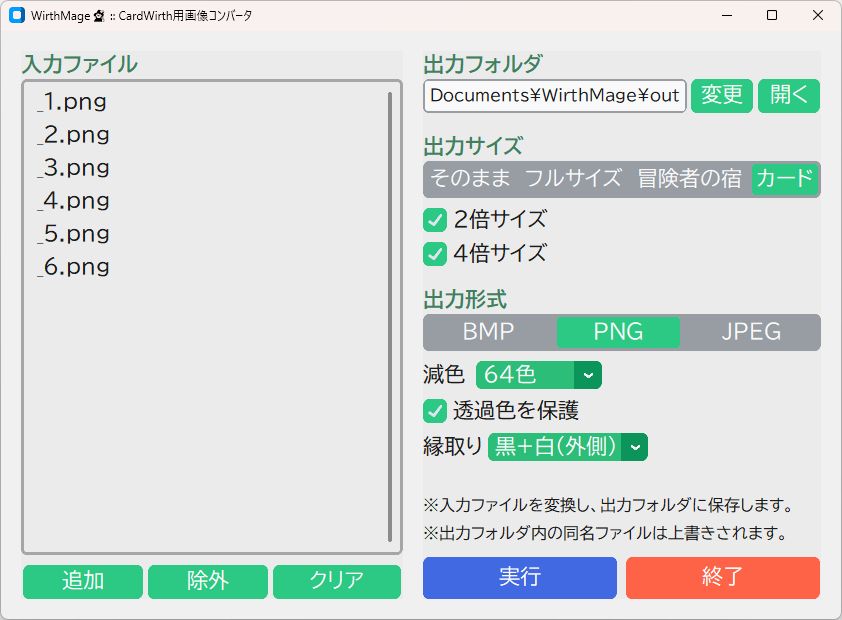Image resolution: width=842 pixels, height=620 pixels.
Task: Click the 追加 button to add files
Action: pyautogui.click(x=82, y=581)
